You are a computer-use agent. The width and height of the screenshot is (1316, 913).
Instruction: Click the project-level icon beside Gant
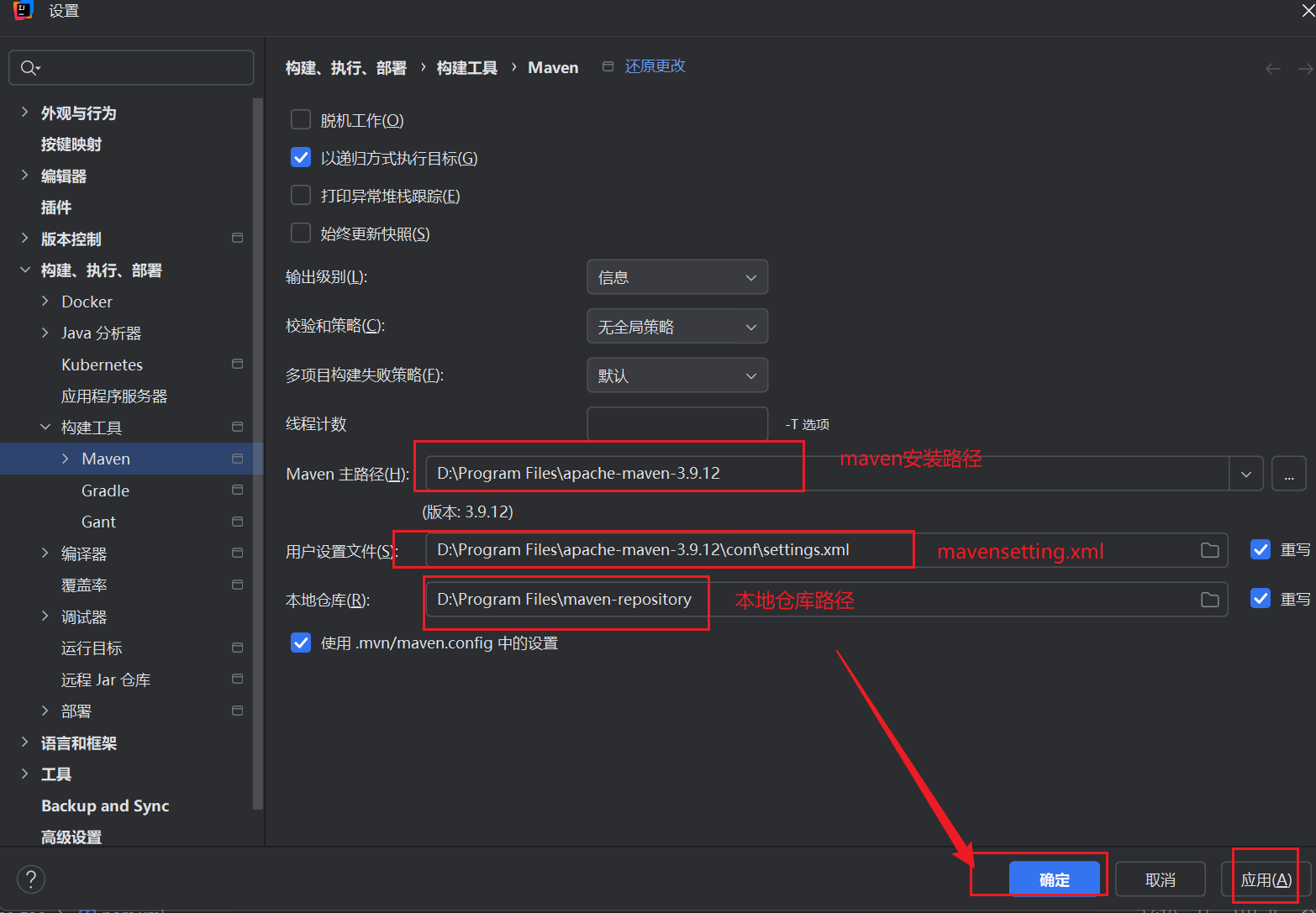coord(237,522)
